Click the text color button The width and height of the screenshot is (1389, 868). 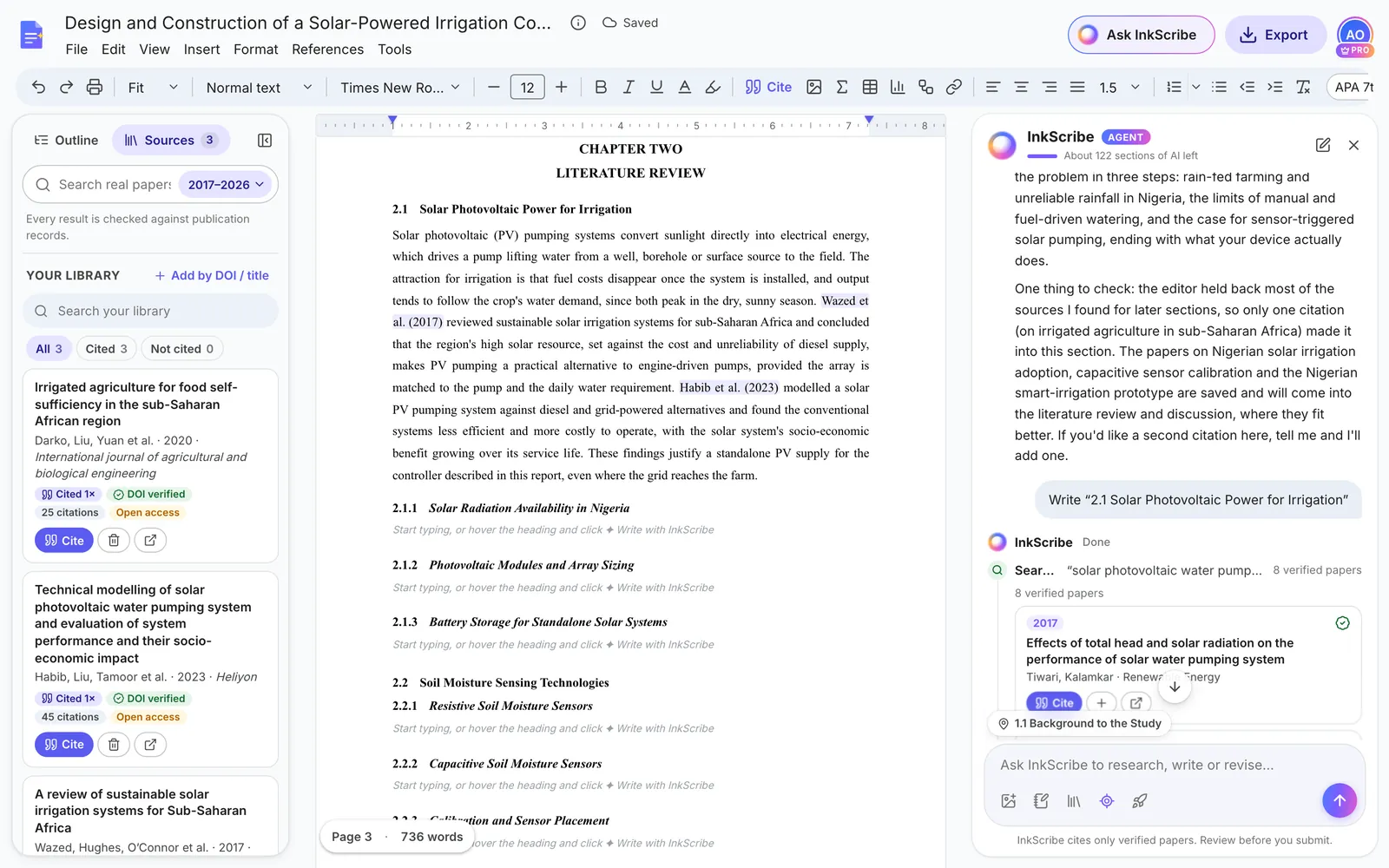pyautogui.click(x=685, y=87)
